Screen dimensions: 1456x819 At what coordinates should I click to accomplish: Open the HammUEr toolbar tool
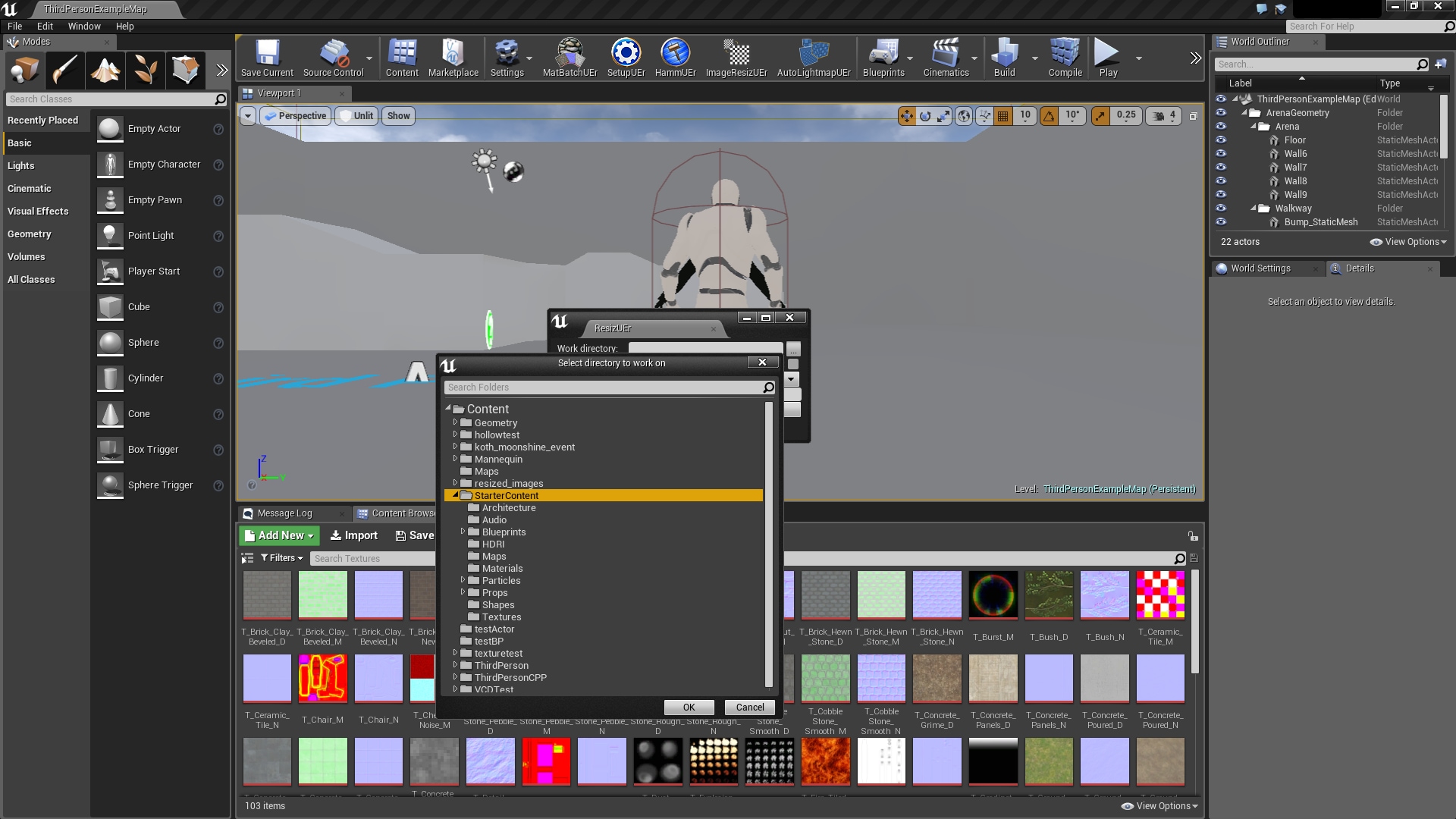(674, 57)
